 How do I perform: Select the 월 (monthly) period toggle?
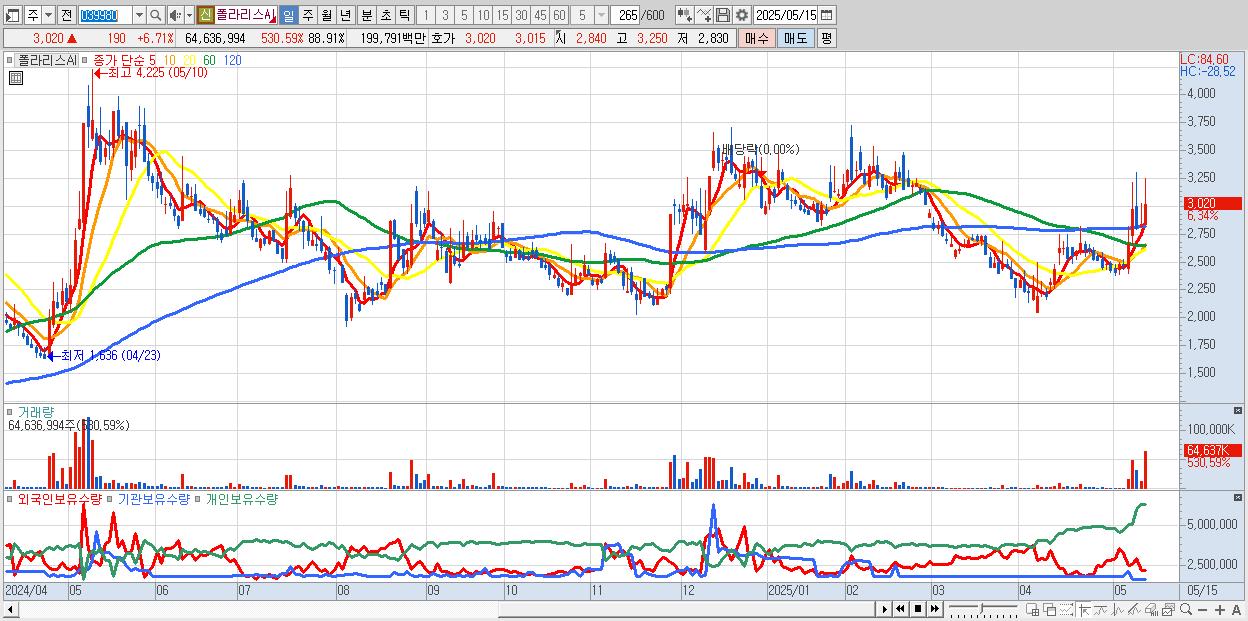326,15
